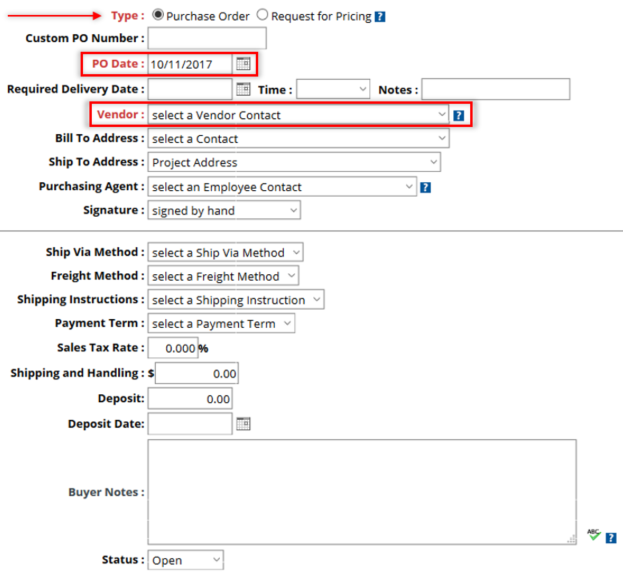Image resolution: width=623 pixels, height=576 pixels.
Task: Expand the Vendor contact dropdown
Action: click(x=298, y=115)
